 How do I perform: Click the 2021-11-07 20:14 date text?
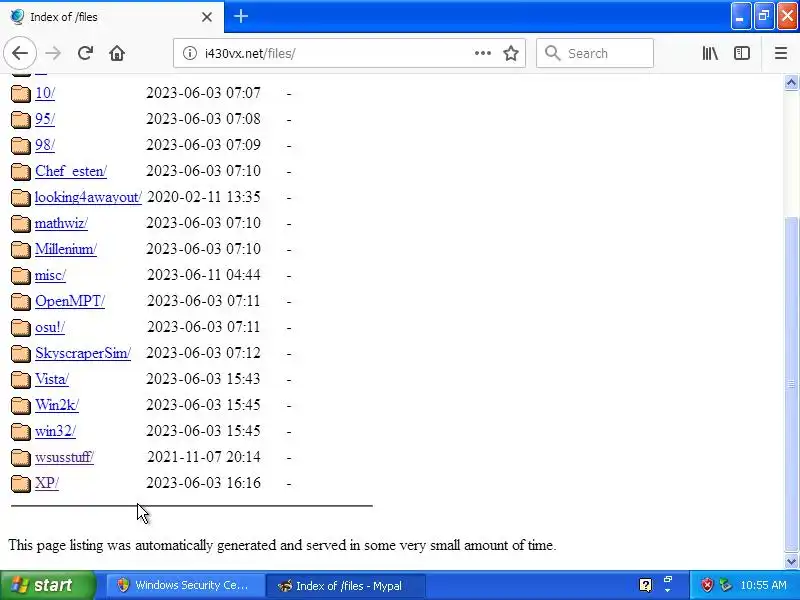click(204, 457)
